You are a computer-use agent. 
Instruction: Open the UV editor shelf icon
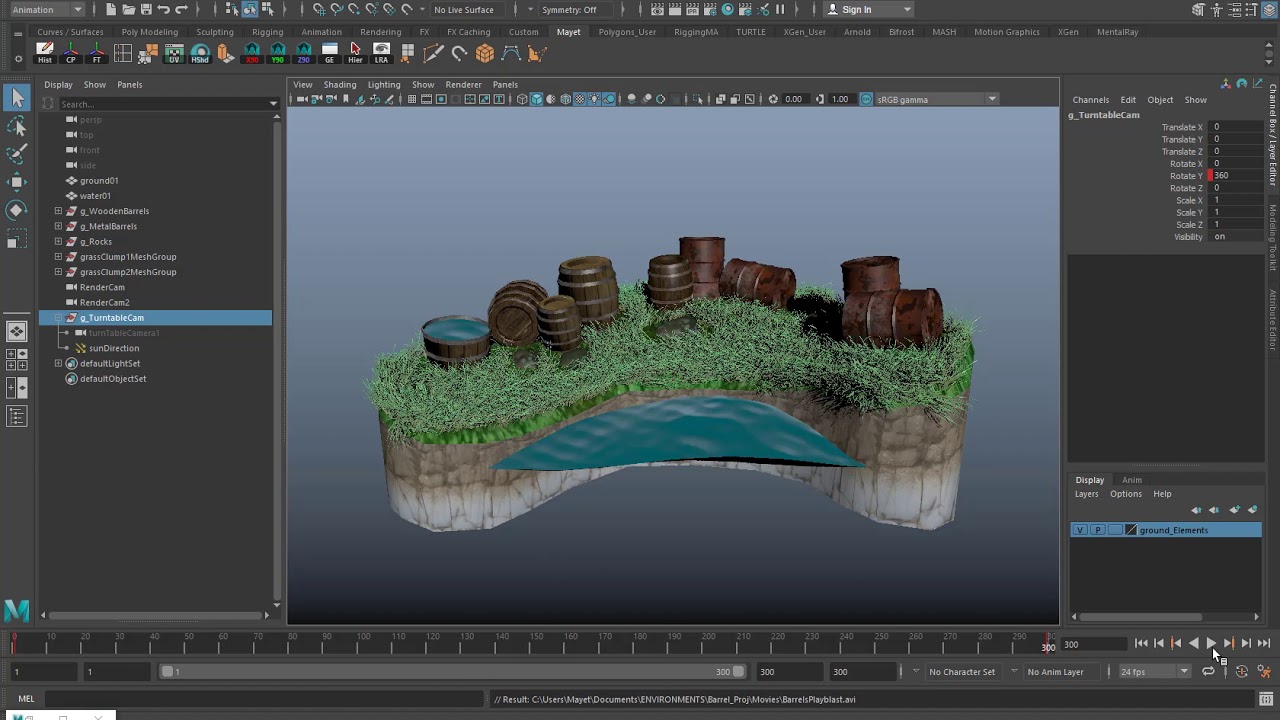coord(174,53)
